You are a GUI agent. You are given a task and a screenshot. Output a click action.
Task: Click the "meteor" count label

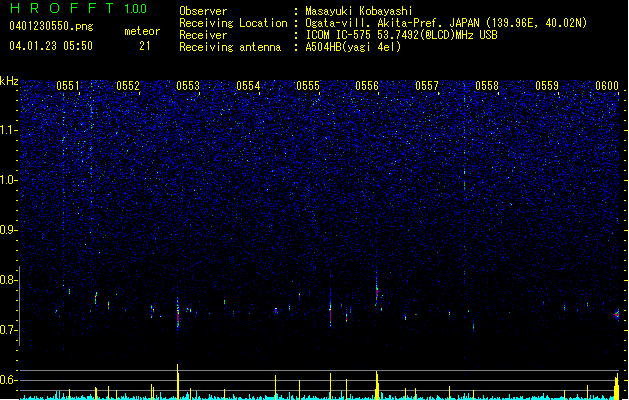point(142,31)
